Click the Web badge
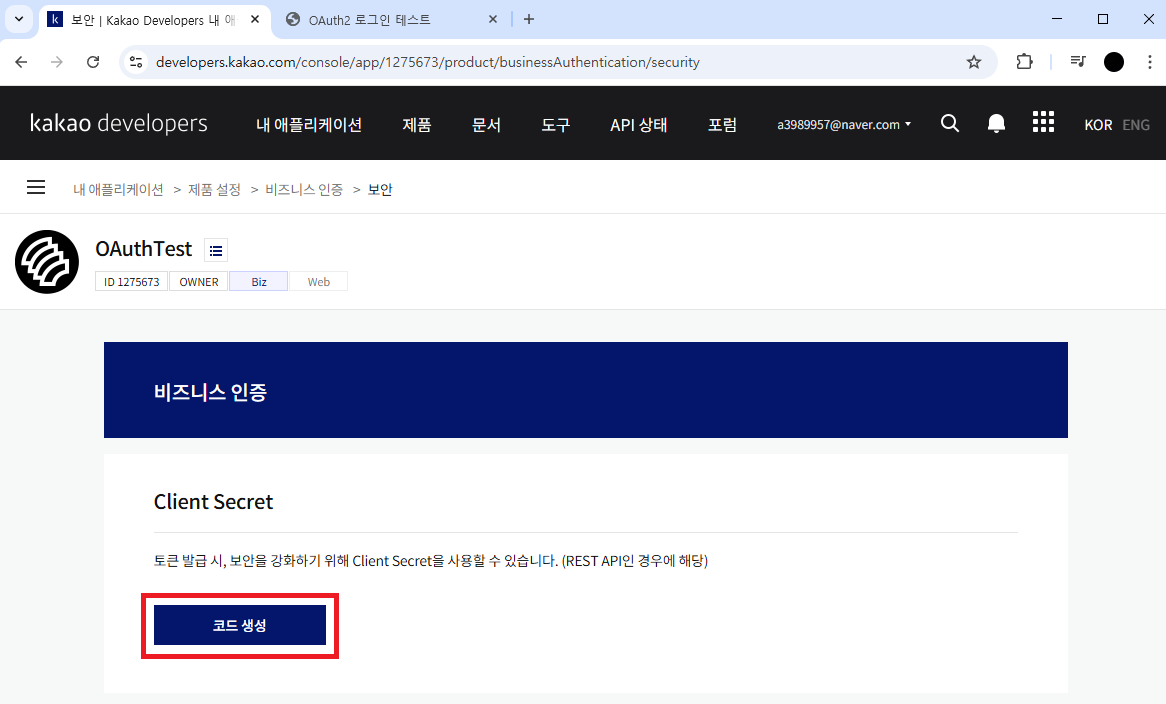Viewport: 1166px width, 704px height. pos(318,282)
